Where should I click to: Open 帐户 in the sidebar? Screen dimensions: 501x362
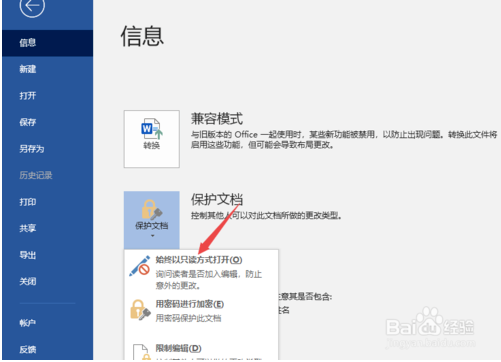click(48, 323)
